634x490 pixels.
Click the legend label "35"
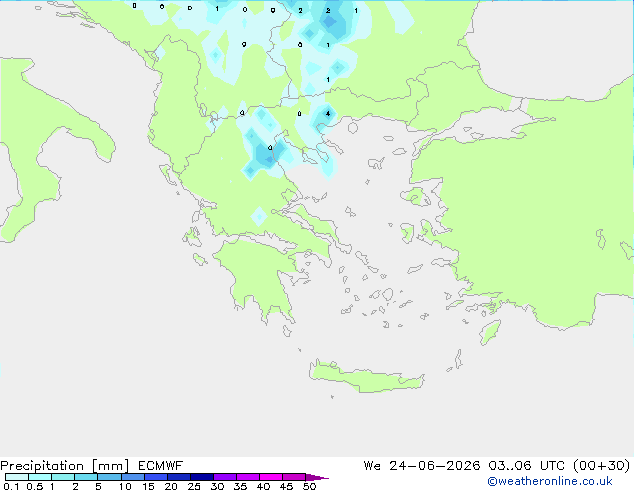point(240,486)
